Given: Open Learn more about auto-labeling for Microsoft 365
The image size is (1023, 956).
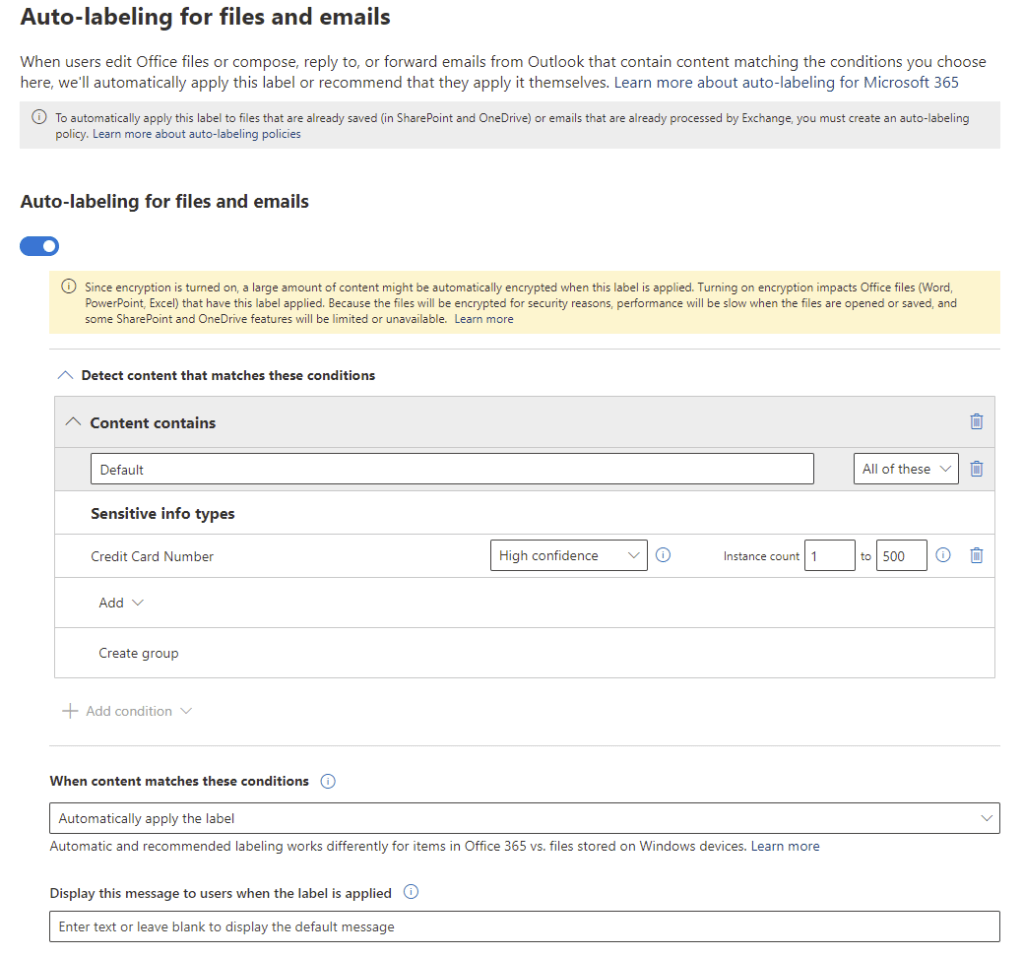Looking at the screenshot, I should 786,82.
